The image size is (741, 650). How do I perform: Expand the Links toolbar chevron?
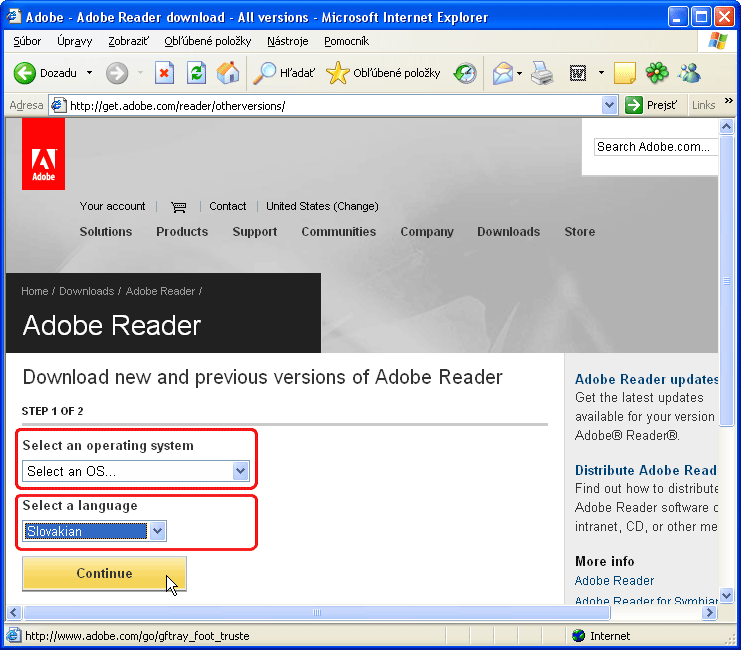[x=729, y=101]
